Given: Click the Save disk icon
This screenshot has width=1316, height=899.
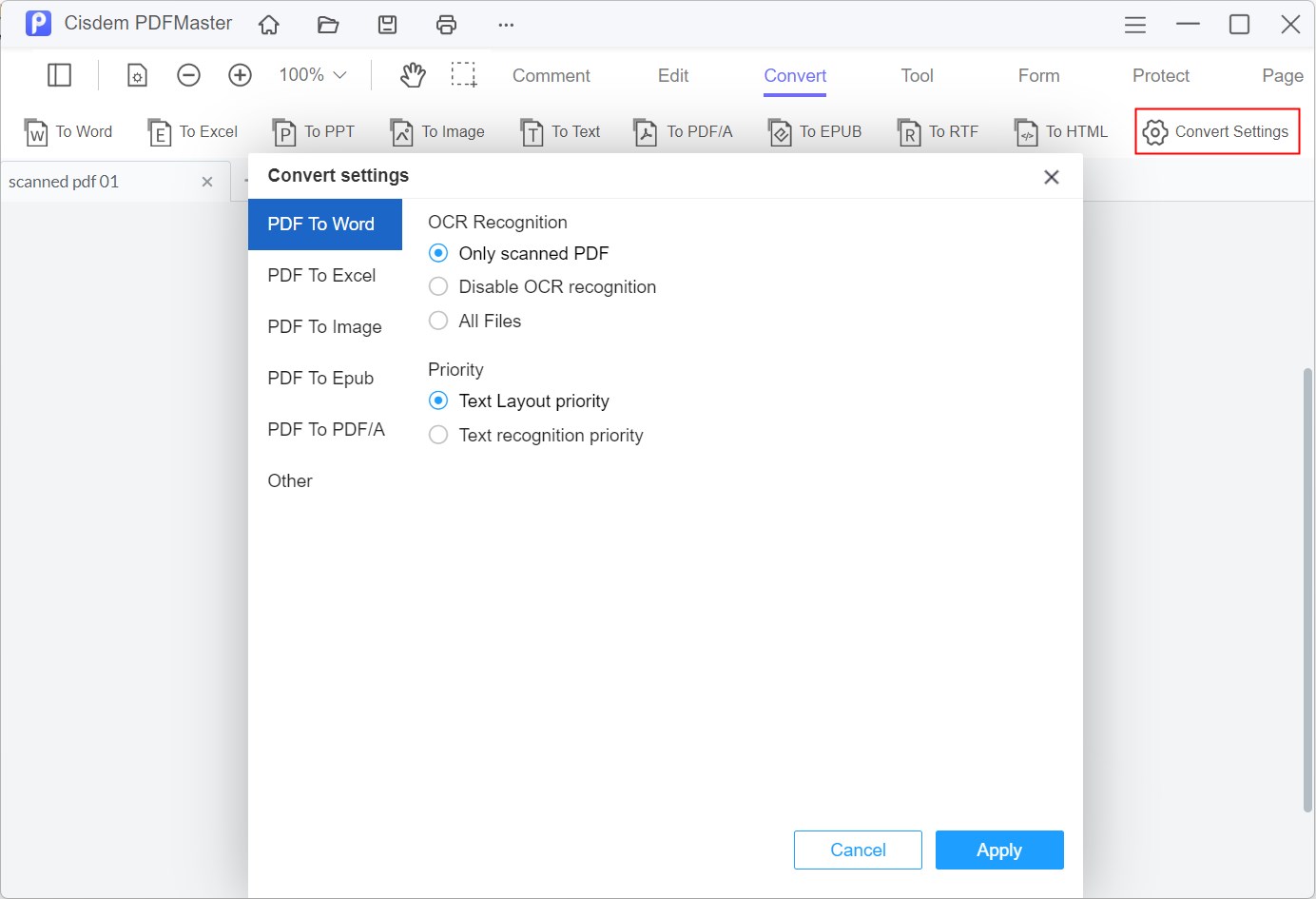Looking at the screenshot, I should [x=387, y=25].
